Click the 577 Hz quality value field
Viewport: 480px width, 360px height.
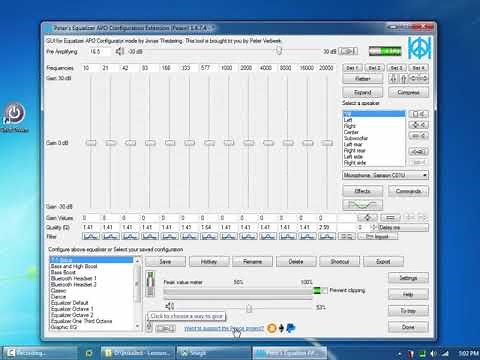click(x=209, y=227)
